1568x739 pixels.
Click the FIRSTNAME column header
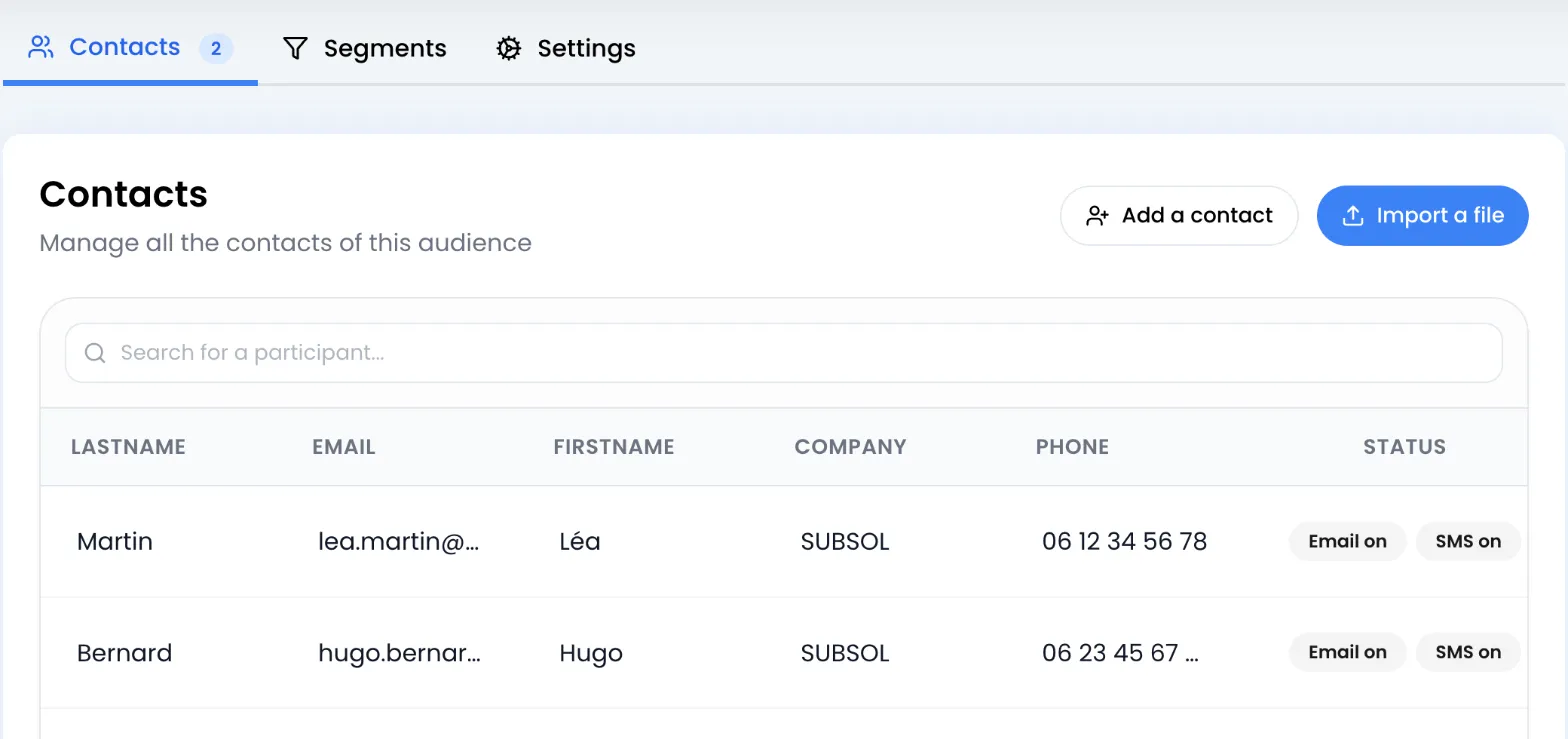click(614, 447)
